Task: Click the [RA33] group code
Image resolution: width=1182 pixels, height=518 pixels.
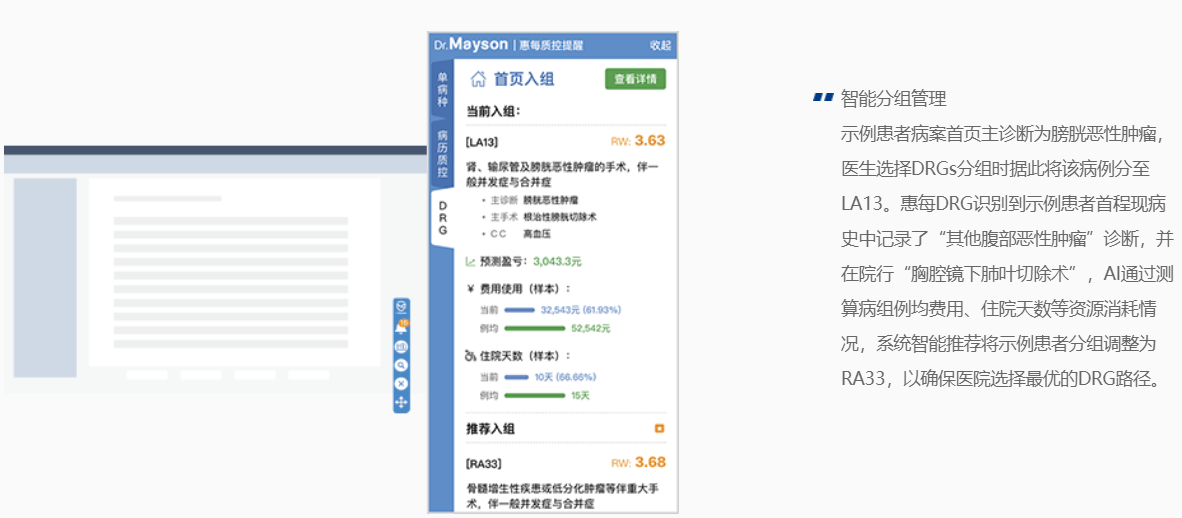Action: (x=483, y=463)
